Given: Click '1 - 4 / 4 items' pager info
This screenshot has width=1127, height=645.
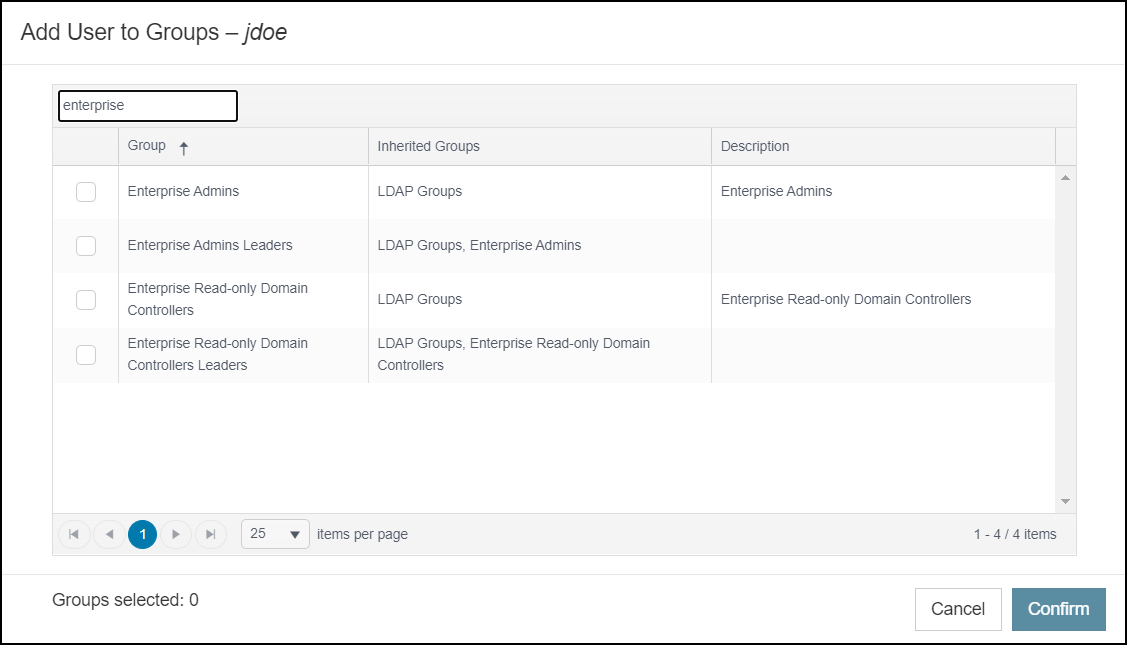Looking at the screenshot, I should point(1015,534).
